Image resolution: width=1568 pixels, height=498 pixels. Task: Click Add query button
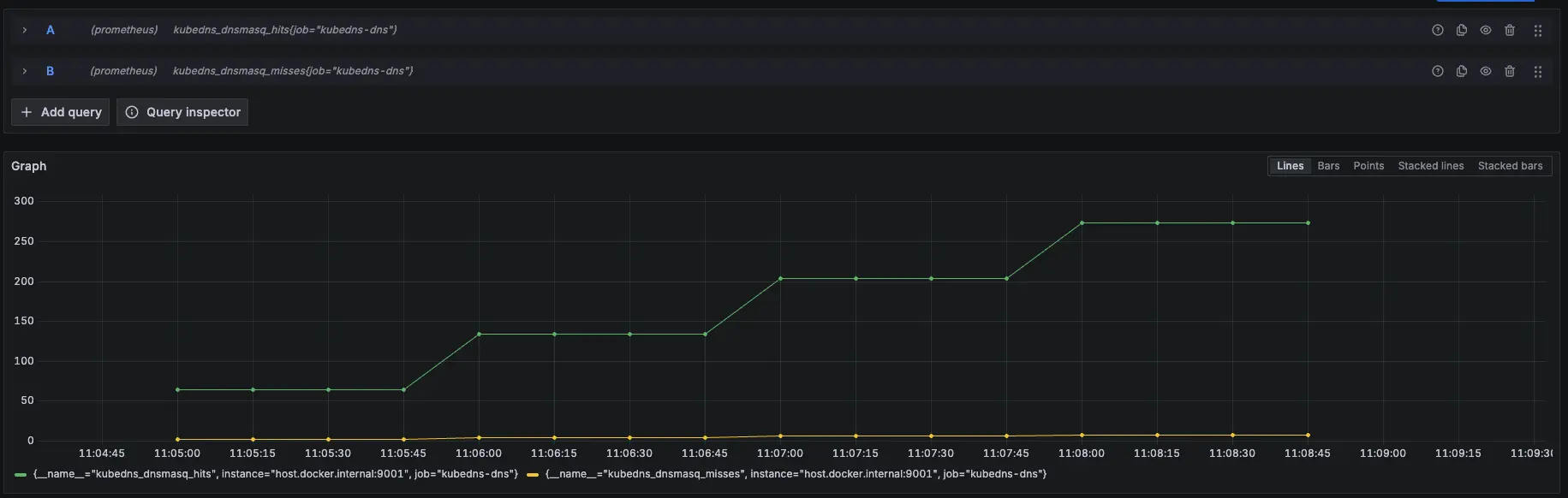click(61, 112)
